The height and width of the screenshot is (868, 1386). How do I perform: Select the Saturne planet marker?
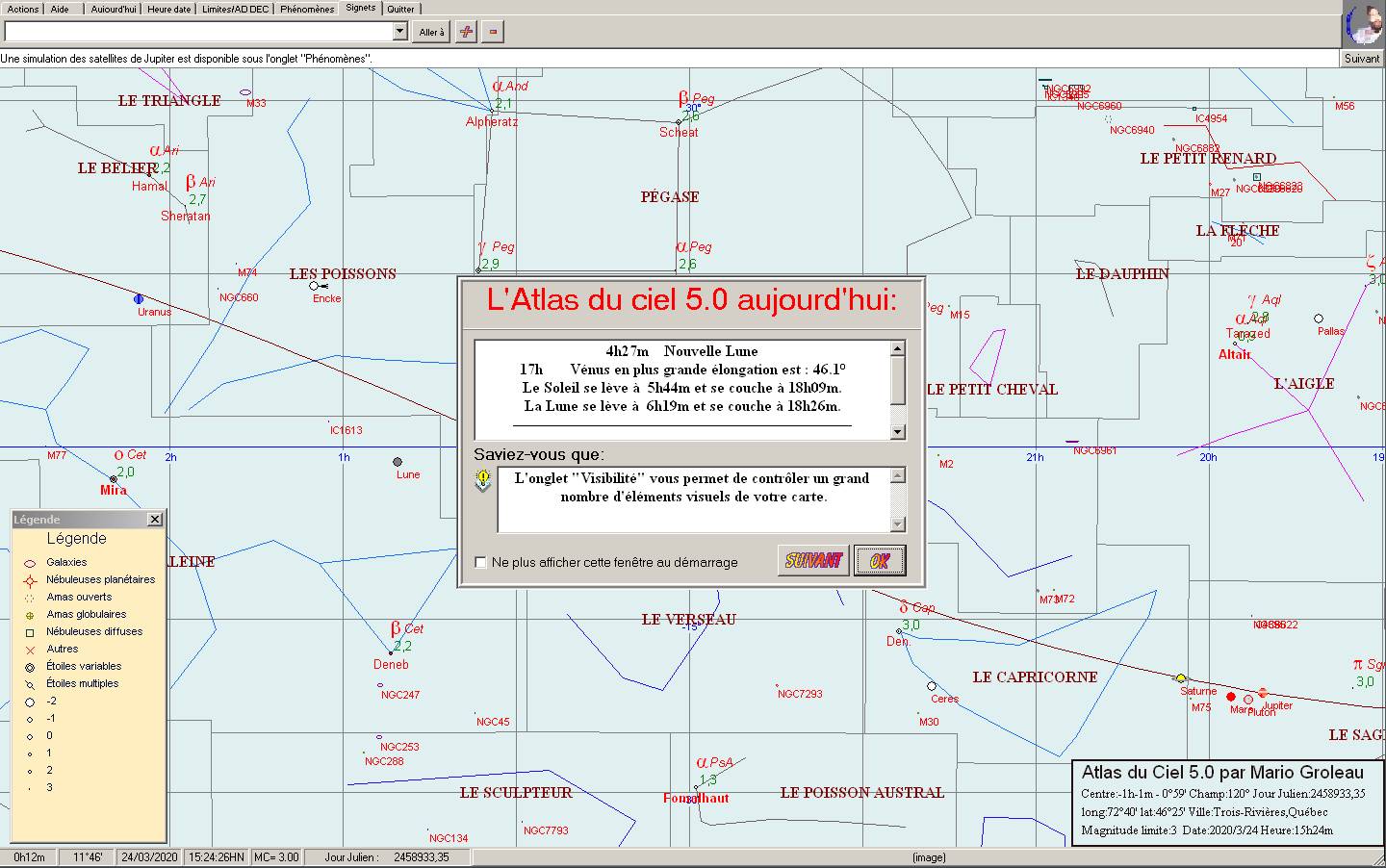pyautogui.click(x=1181, y=678)
